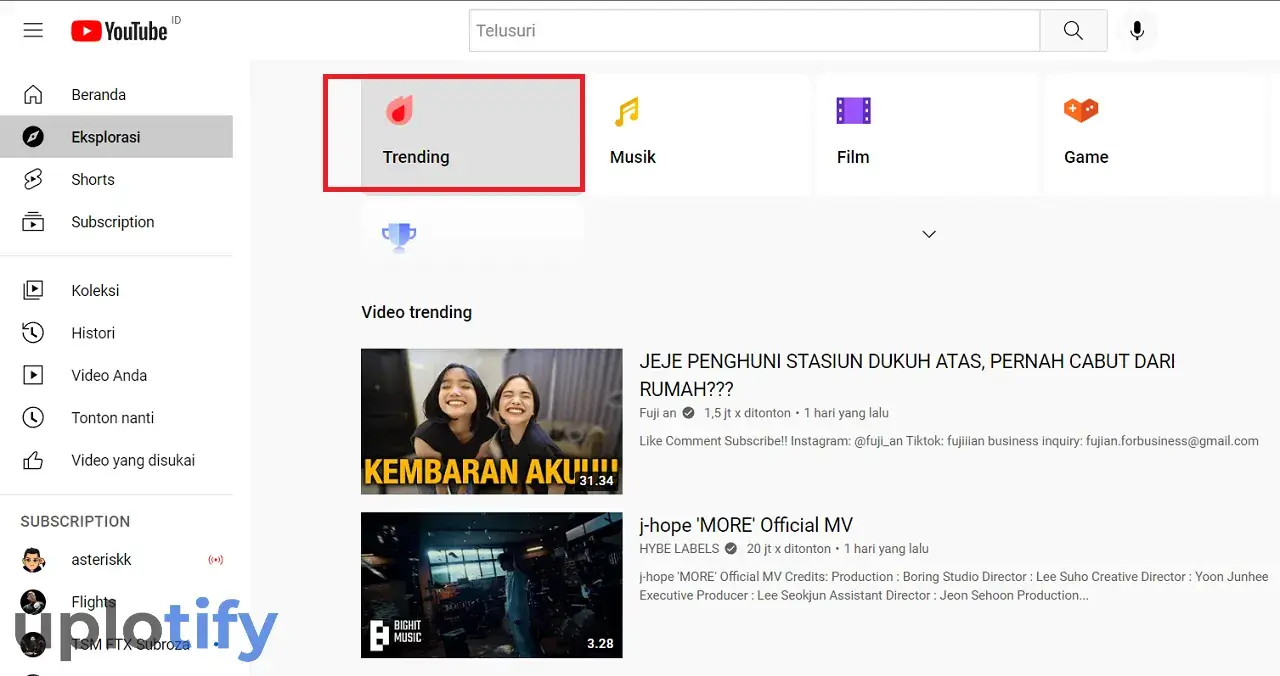
Task: Click the j-hope MORE credits description
Action: tap(954, 586)
